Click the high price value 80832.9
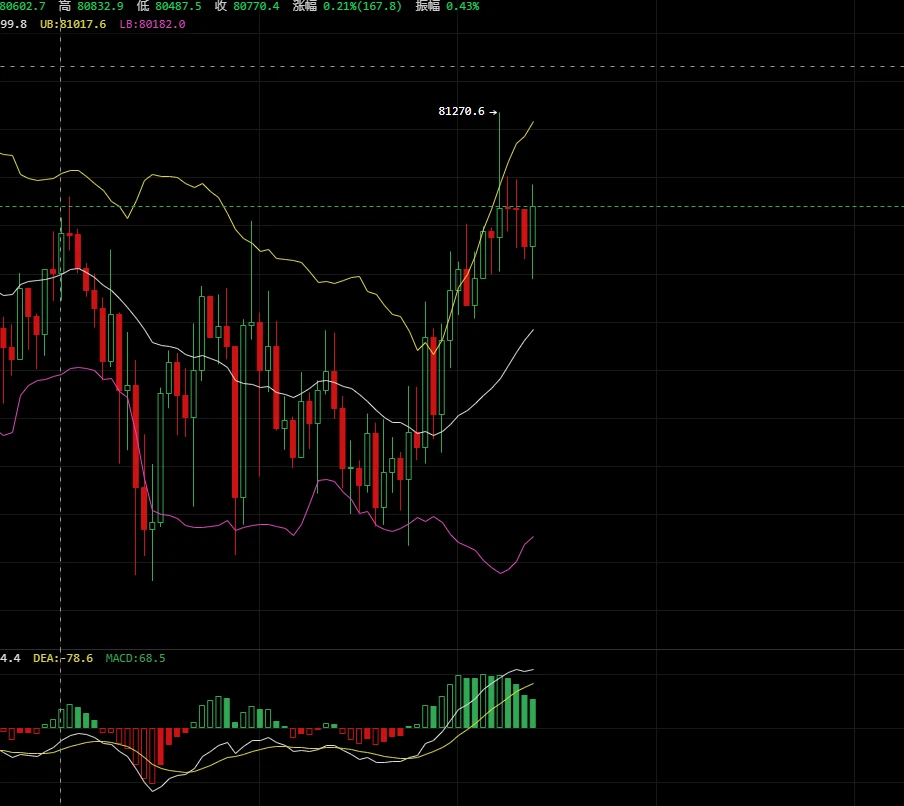Screen dimensions: 904x806 point(100,6)
